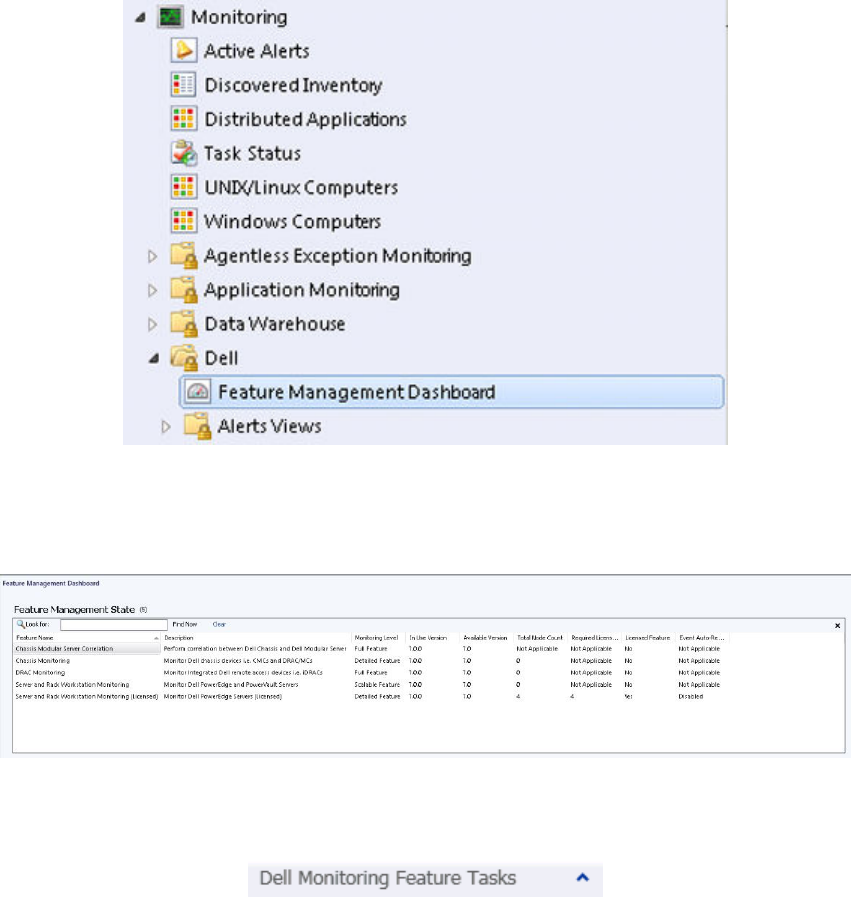851x897 pixels.
Task: Close the Look for search bar
Action: pos(837,626)
